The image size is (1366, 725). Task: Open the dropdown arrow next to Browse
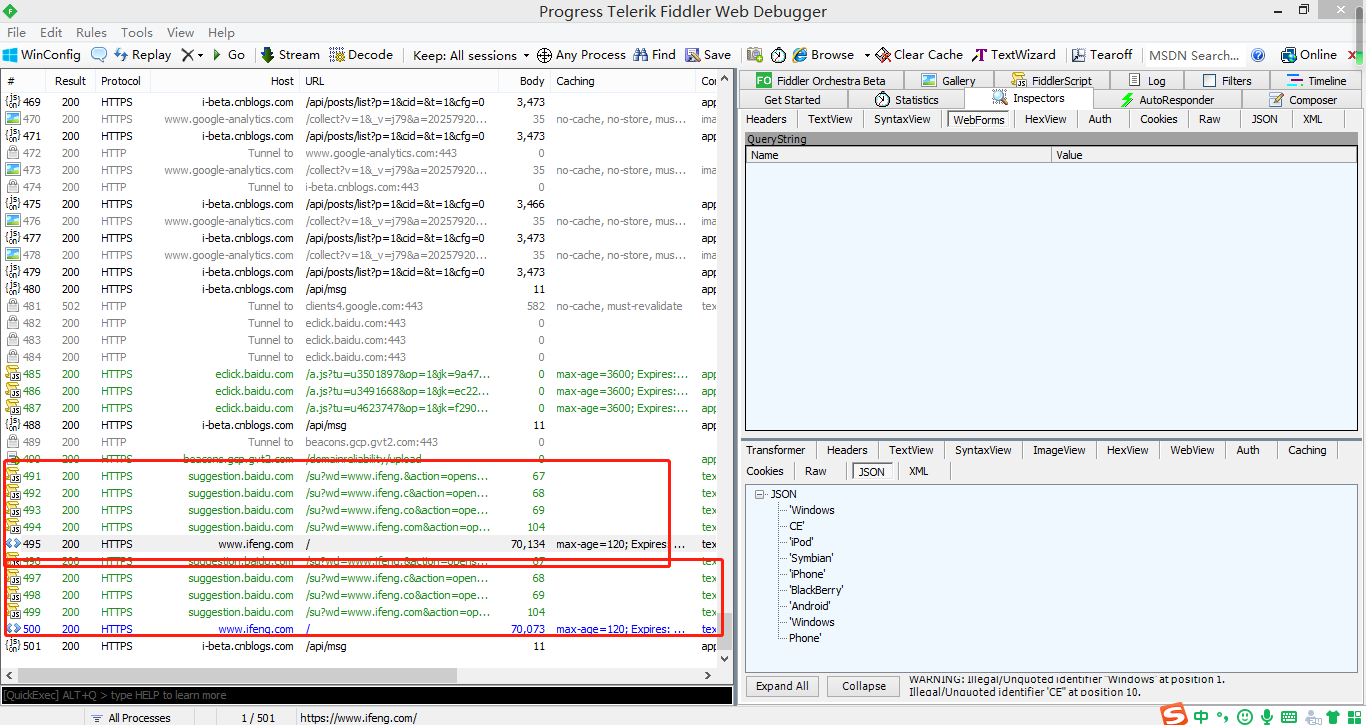pos(867,55)
